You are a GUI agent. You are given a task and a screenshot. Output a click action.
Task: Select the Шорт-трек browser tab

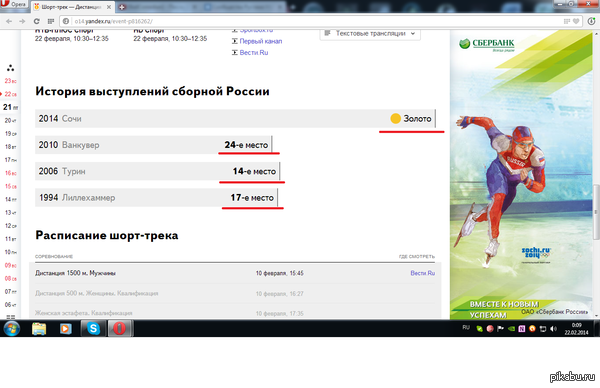coord(72,7)
